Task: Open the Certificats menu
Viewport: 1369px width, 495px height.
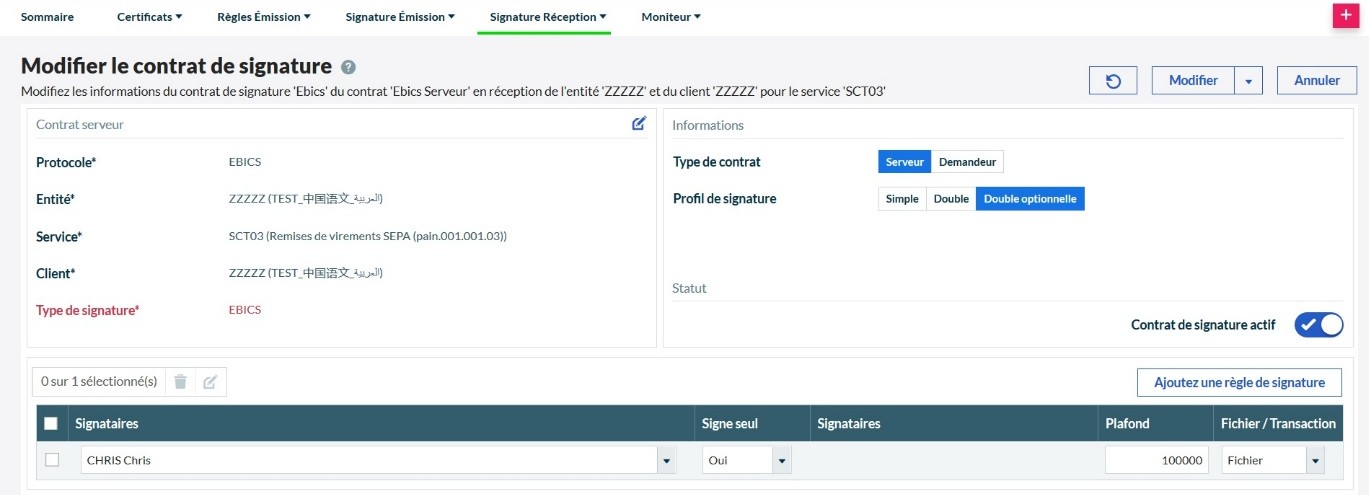Action: click(x=149, y=17)
